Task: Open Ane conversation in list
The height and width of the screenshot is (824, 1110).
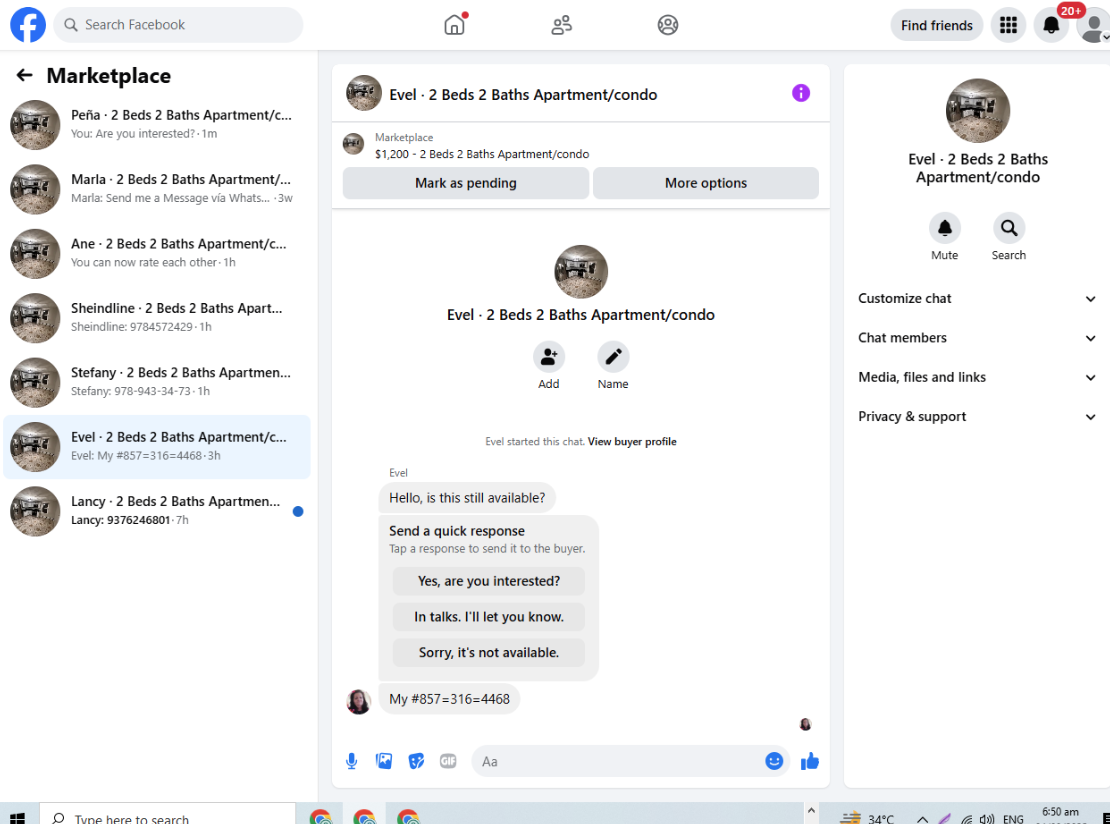Action: (157, 253)
